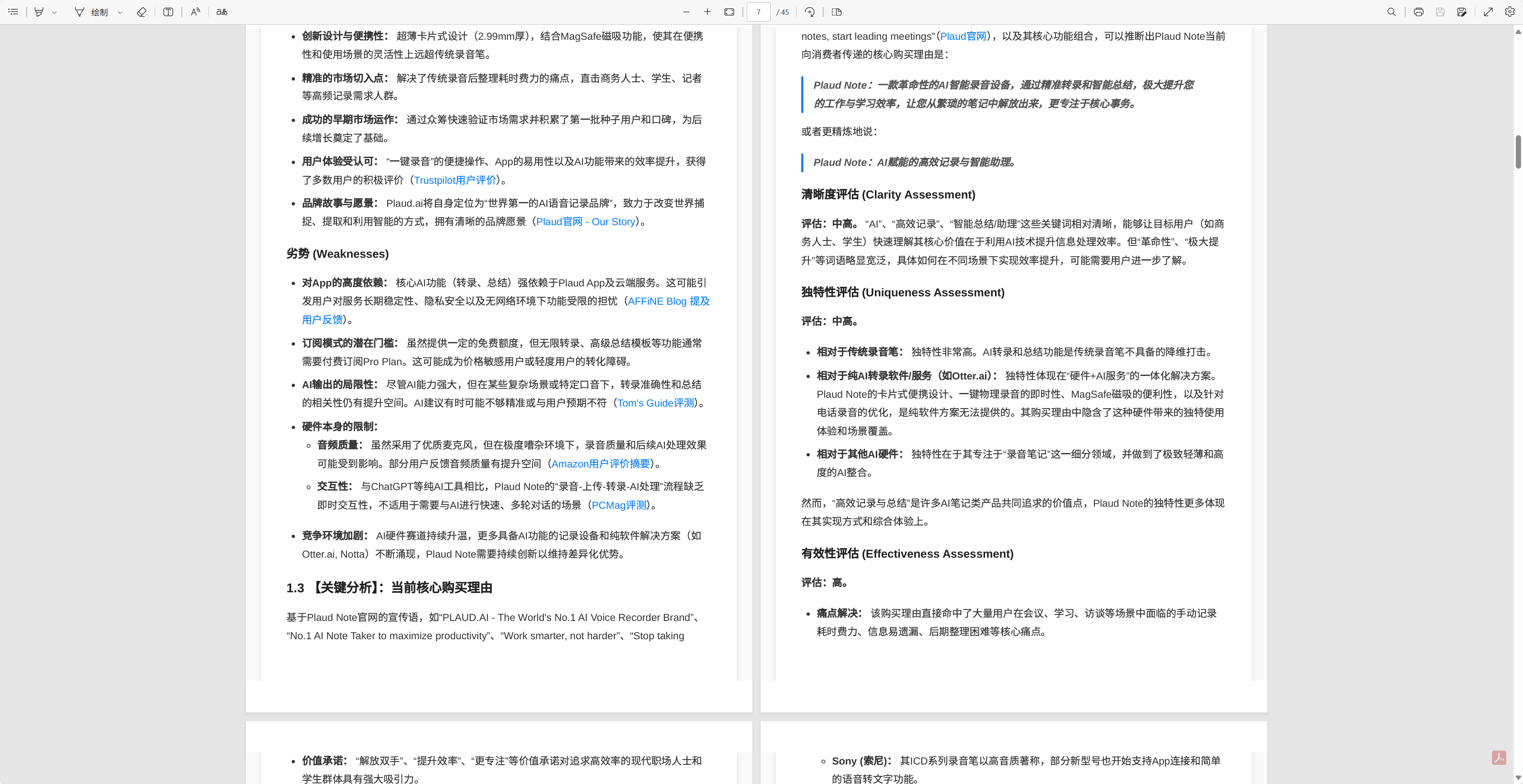Screen dimensions: 1523x784
Task: Open the Tom's Guide评测 link
Action: click(x=656, y=403)
